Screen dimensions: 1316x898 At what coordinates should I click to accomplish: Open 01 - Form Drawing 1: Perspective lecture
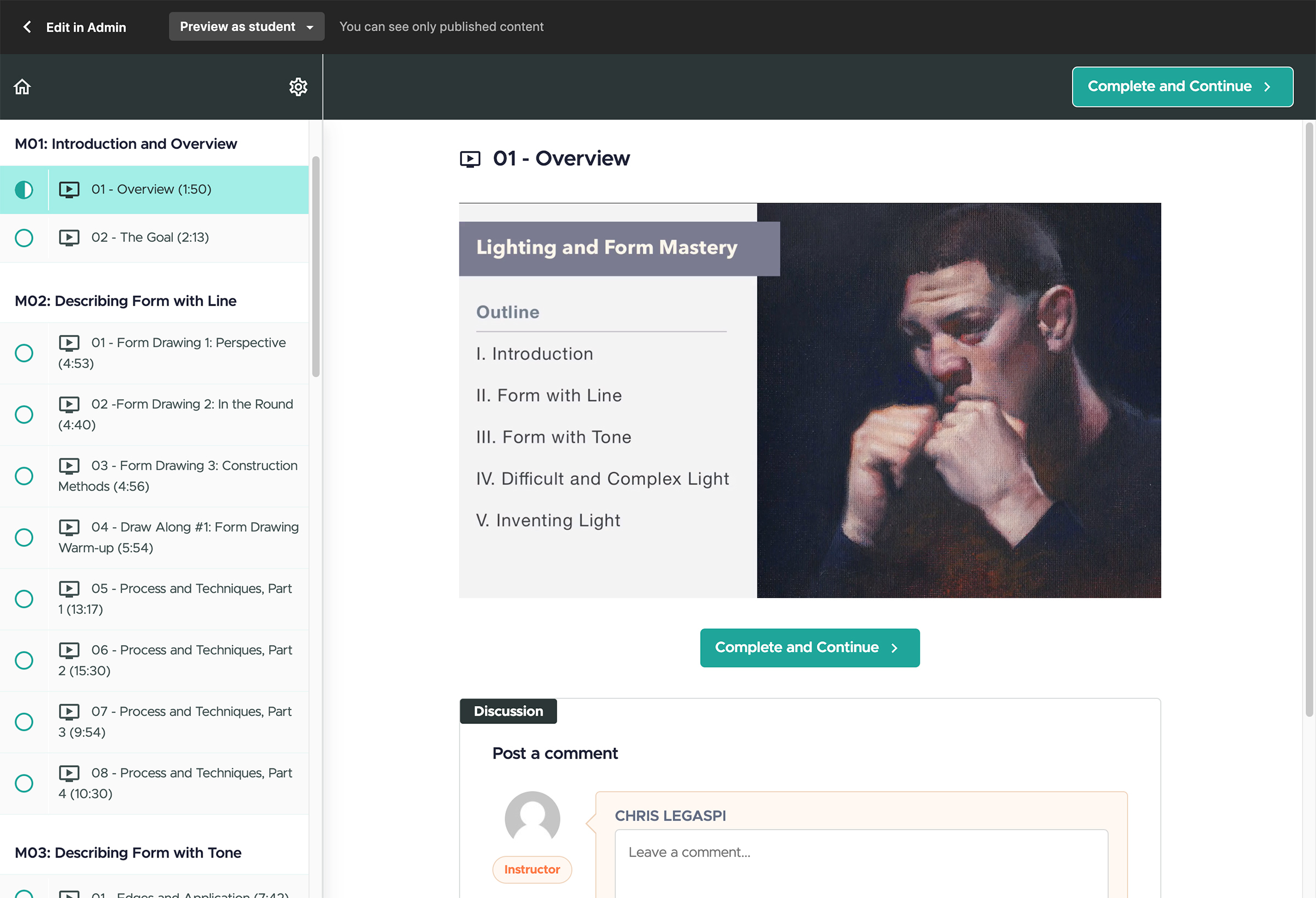click(x=154, y=353)
